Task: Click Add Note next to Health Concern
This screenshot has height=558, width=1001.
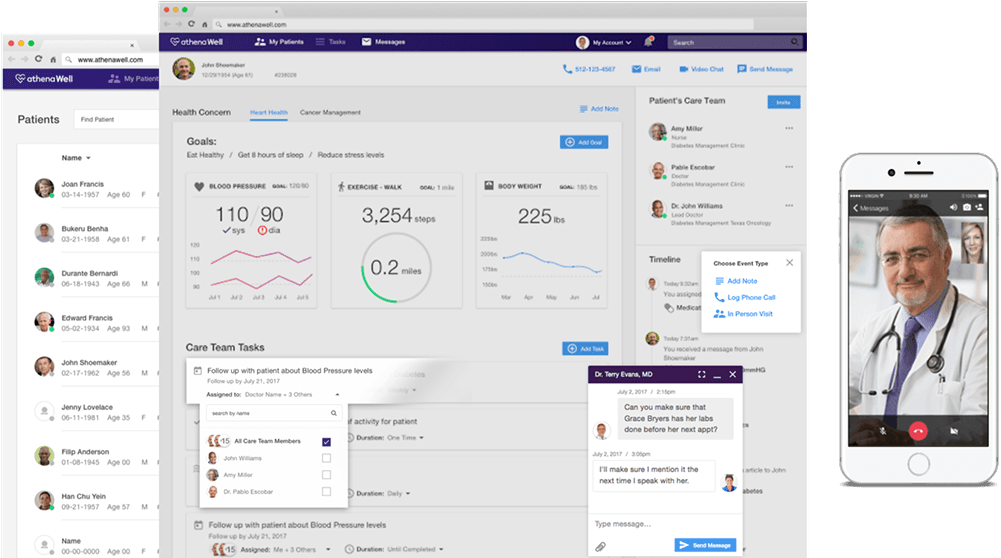Action: pyautogui.click(x=599, y=109)
